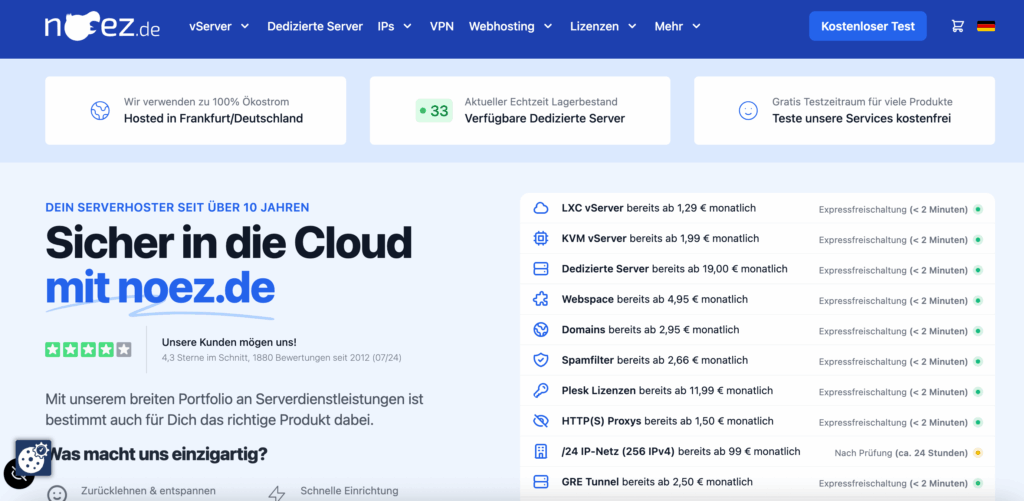
Task: Click 'Schnelle Einrichtung' text
Action: coord(349,491)
